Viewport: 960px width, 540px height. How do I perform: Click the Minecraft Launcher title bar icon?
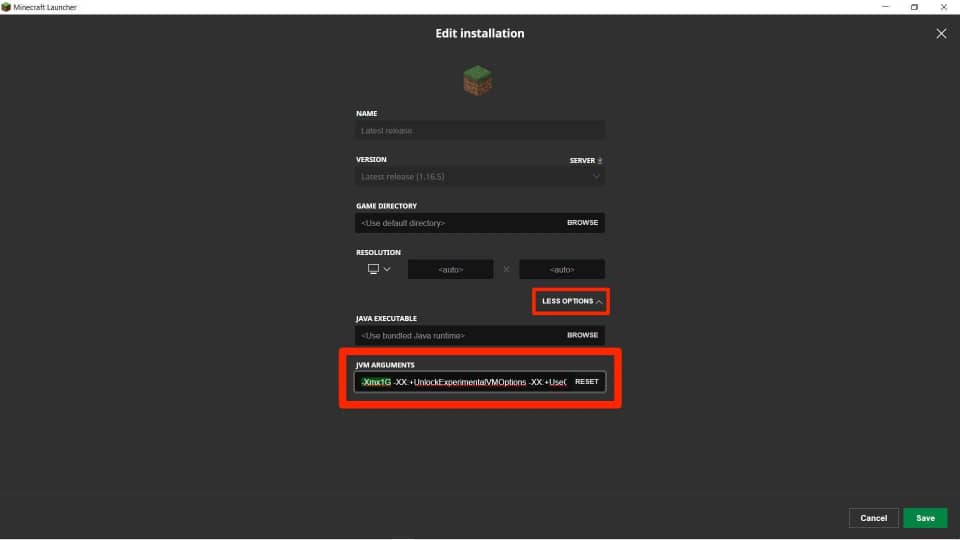coord(6,7)
